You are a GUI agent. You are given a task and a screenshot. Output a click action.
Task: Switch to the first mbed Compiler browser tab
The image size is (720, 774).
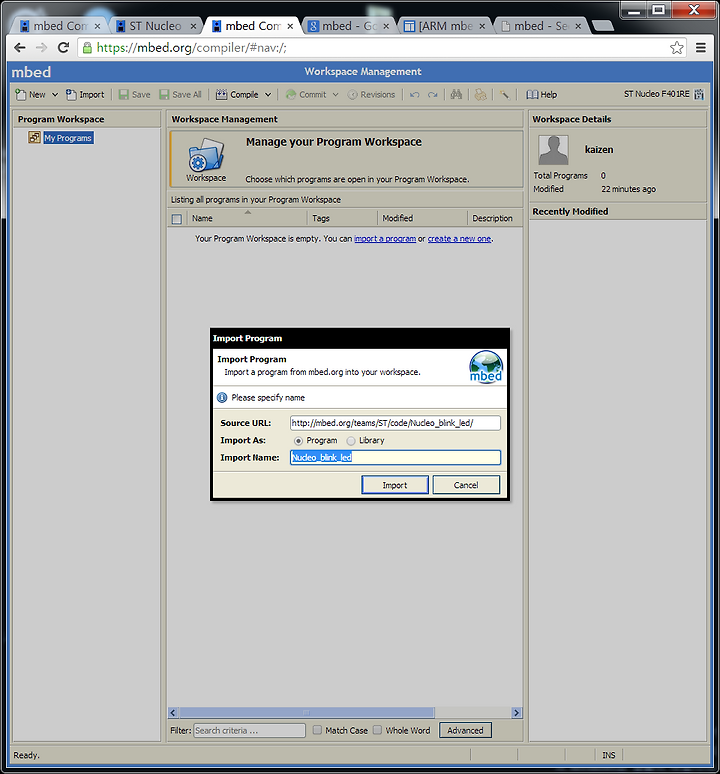click(58, 26)
